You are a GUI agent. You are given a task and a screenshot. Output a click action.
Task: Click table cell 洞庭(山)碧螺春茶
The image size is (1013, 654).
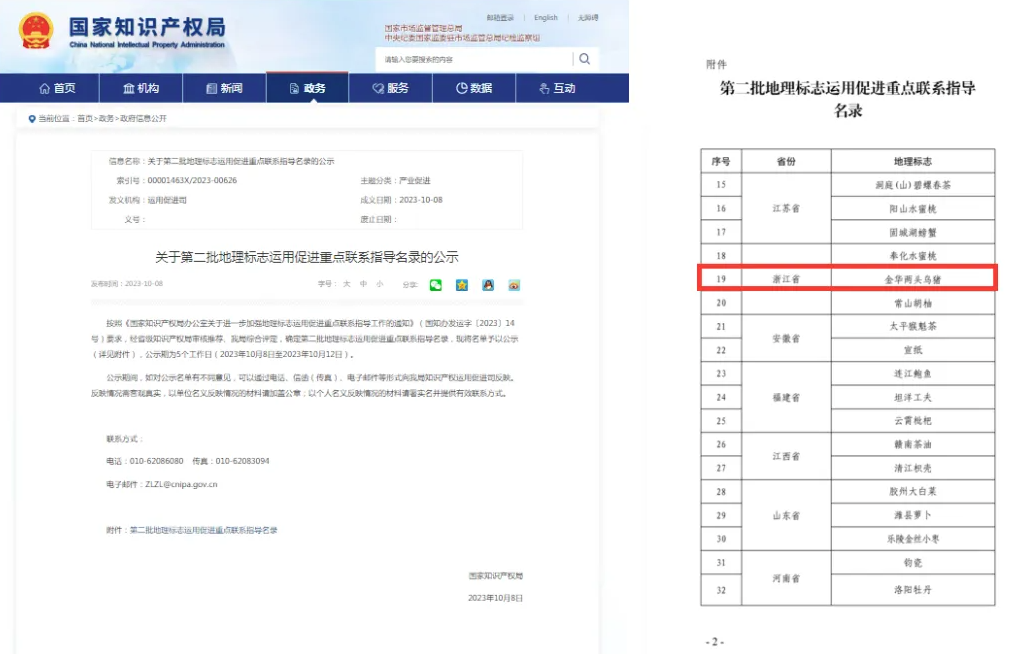pos(913,185)
